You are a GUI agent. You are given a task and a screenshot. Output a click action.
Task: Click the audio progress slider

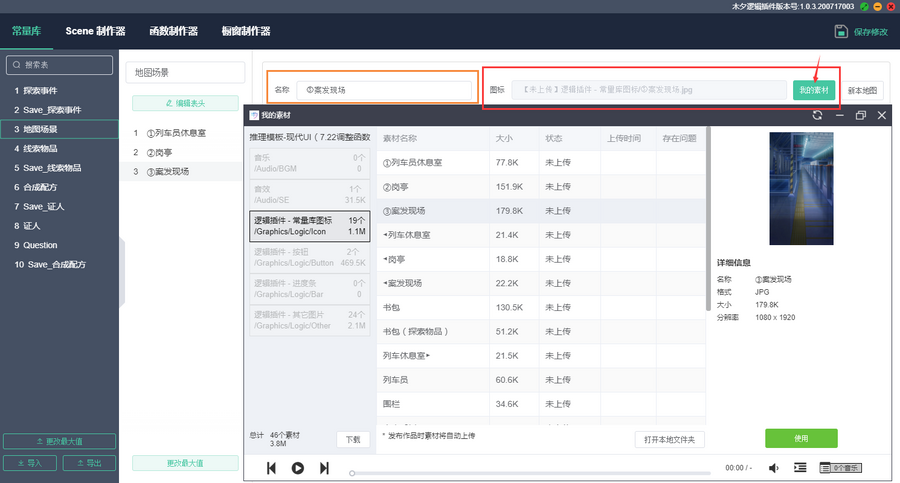[530, 472]
